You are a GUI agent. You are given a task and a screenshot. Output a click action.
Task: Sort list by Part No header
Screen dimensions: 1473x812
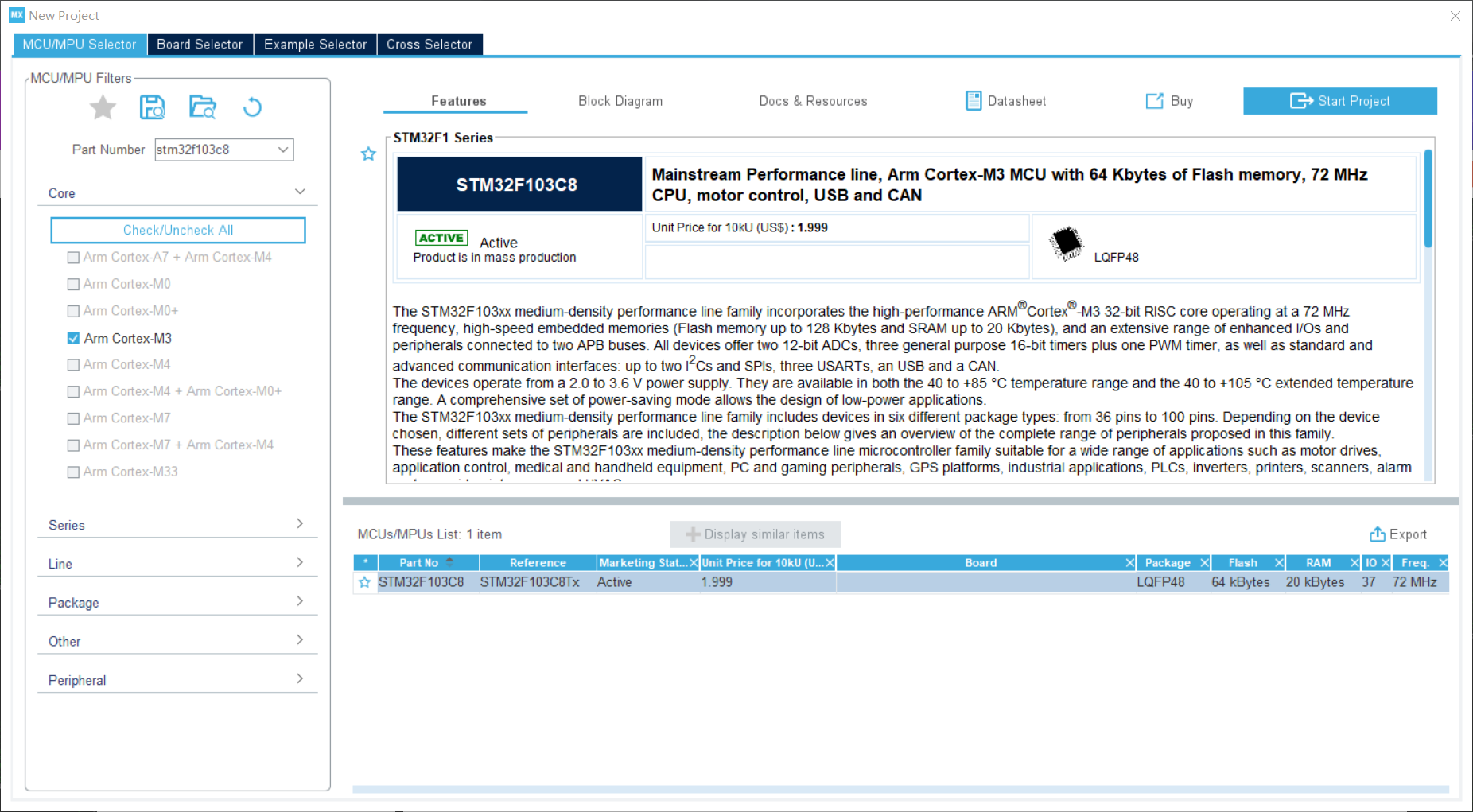pos(428,563)
